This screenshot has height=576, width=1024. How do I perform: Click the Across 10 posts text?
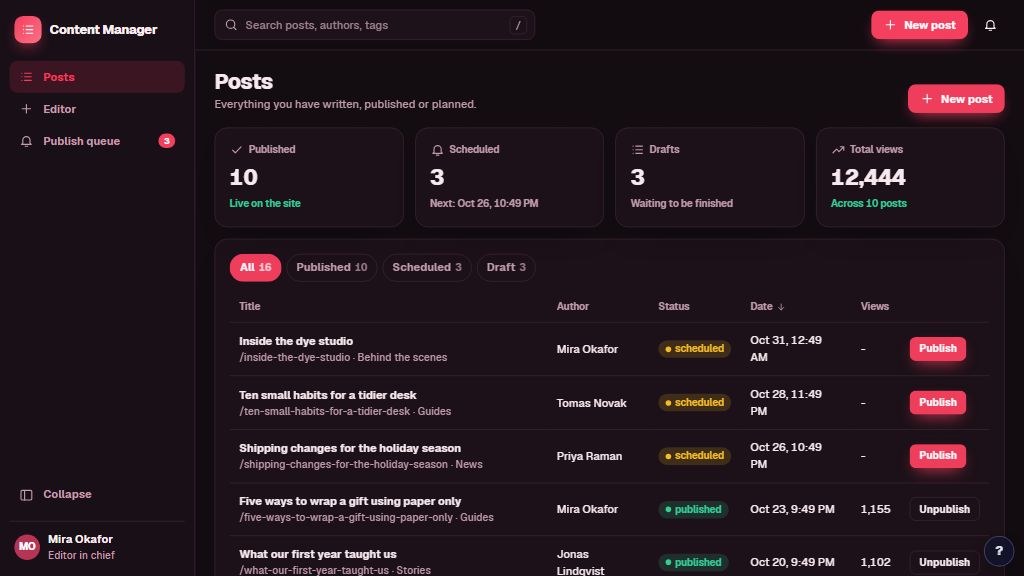(x=869, y=203)
